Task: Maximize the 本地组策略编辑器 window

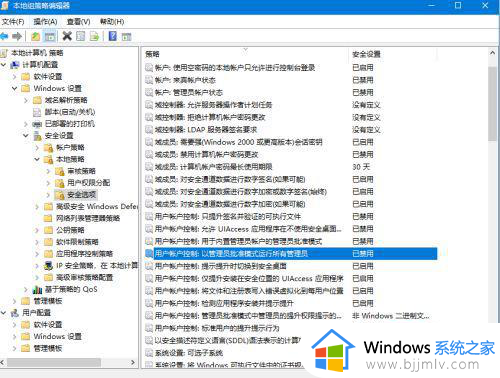Action: coord(458,5)
